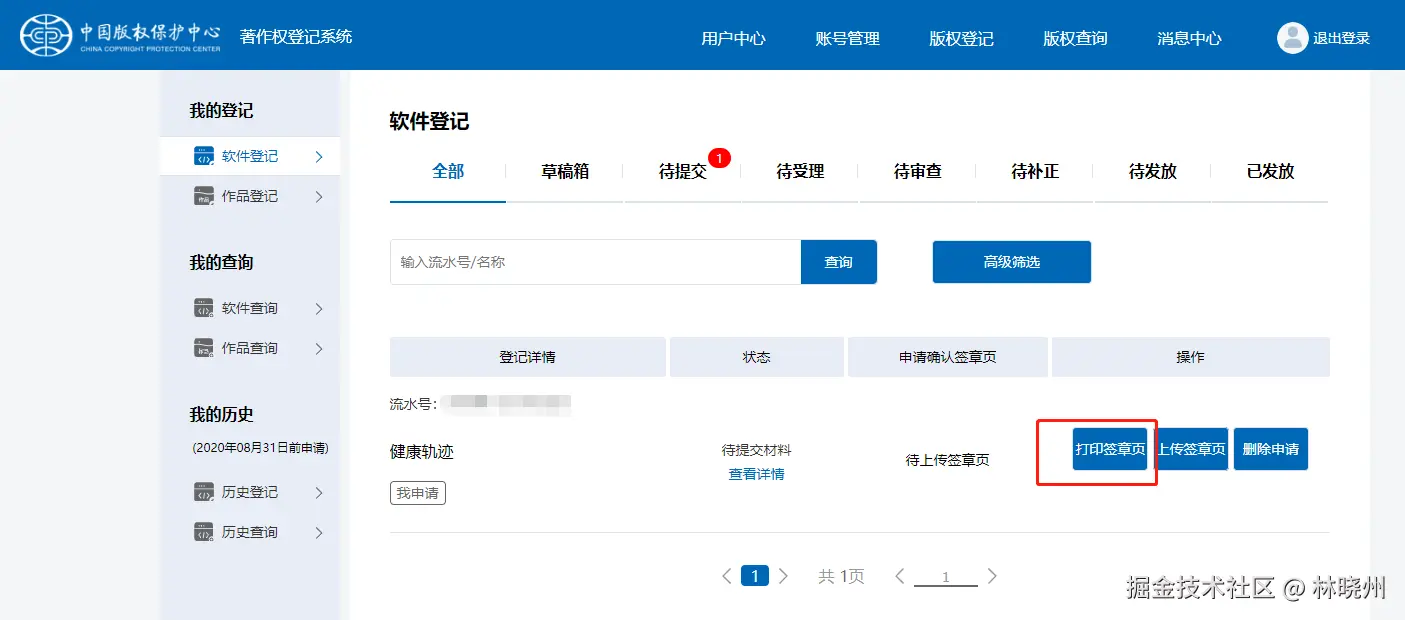This screenshot has height=620, width=1405.
Task: Switch to the 待补正 tab
Action: pyautogui.click(x=1035, y=172)
